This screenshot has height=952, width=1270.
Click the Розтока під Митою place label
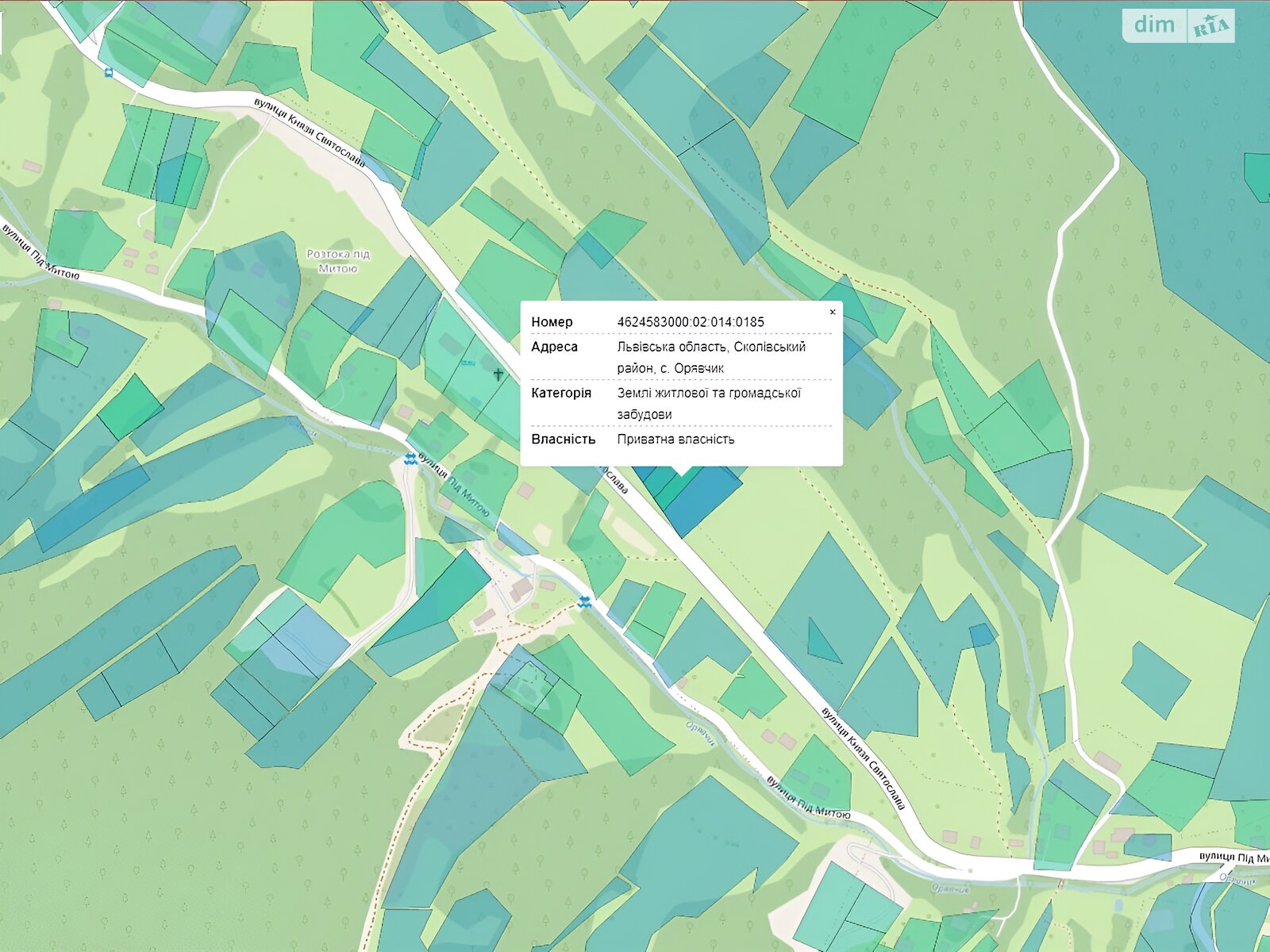point(338,261)
